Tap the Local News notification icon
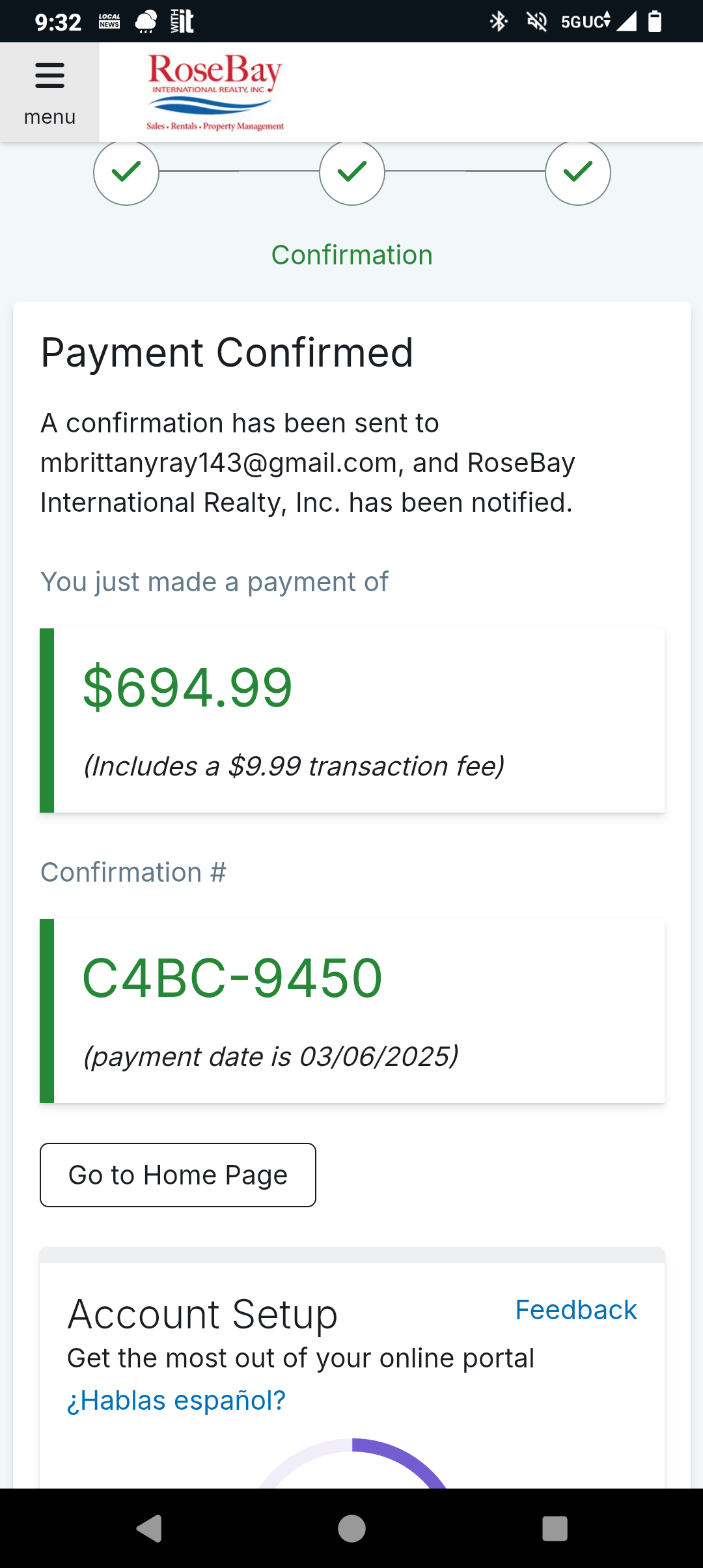This screenshot has height=1568, width=703. 109,21
